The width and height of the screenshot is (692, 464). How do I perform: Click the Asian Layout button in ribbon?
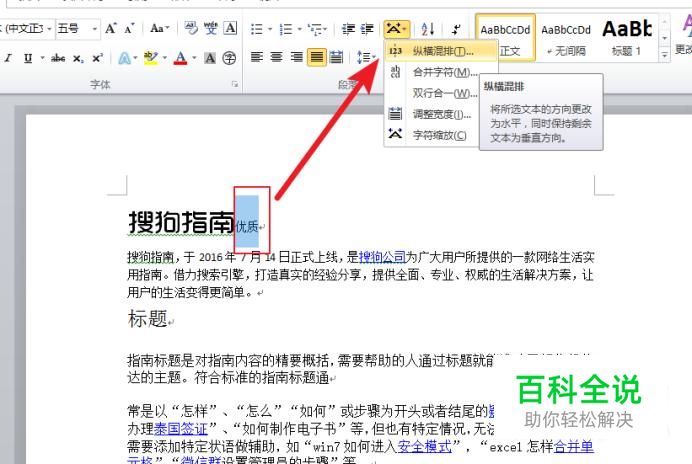click(397, 29)
